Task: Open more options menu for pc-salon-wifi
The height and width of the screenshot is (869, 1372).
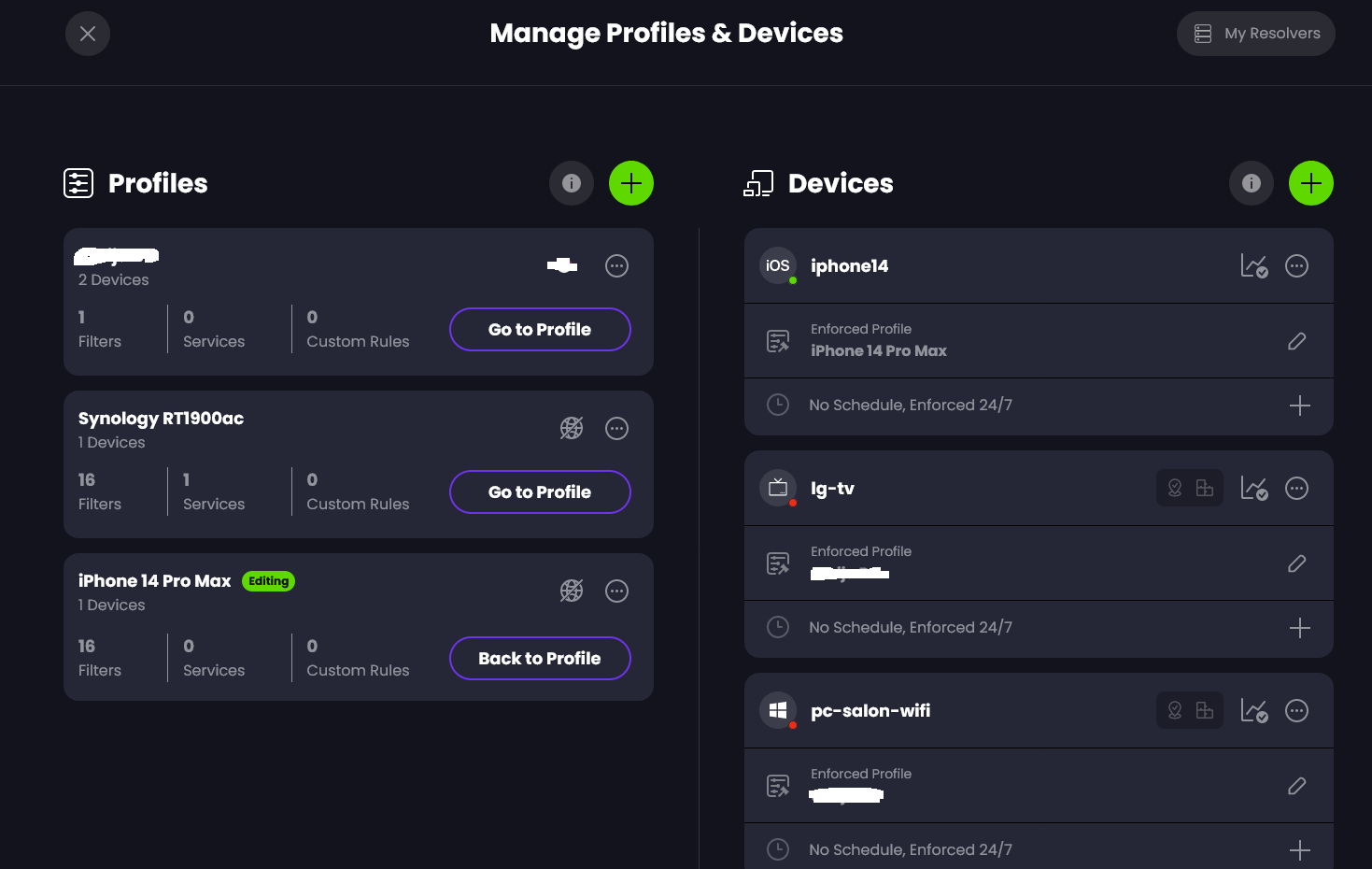Action: click(x=1296, y=711)
